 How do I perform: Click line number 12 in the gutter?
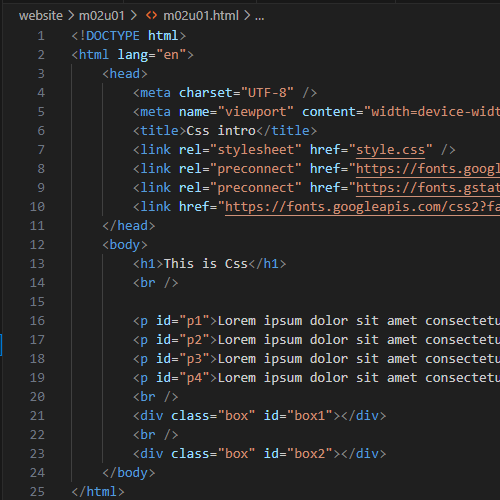[37, 245]
